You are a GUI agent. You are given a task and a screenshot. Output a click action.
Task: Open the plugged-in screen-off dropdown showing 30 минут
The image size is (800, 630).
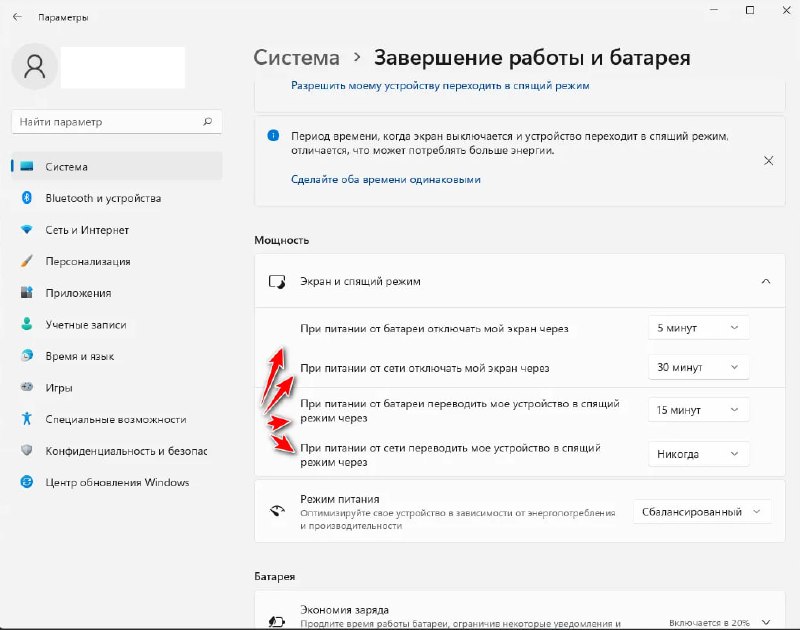[698, 367]
